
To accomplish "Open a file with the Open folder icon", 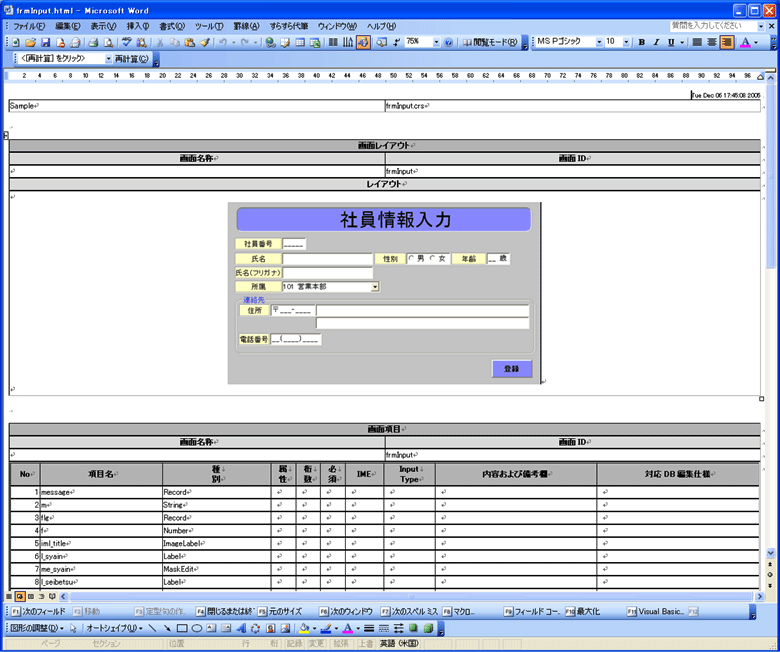I will click(30, 43).
